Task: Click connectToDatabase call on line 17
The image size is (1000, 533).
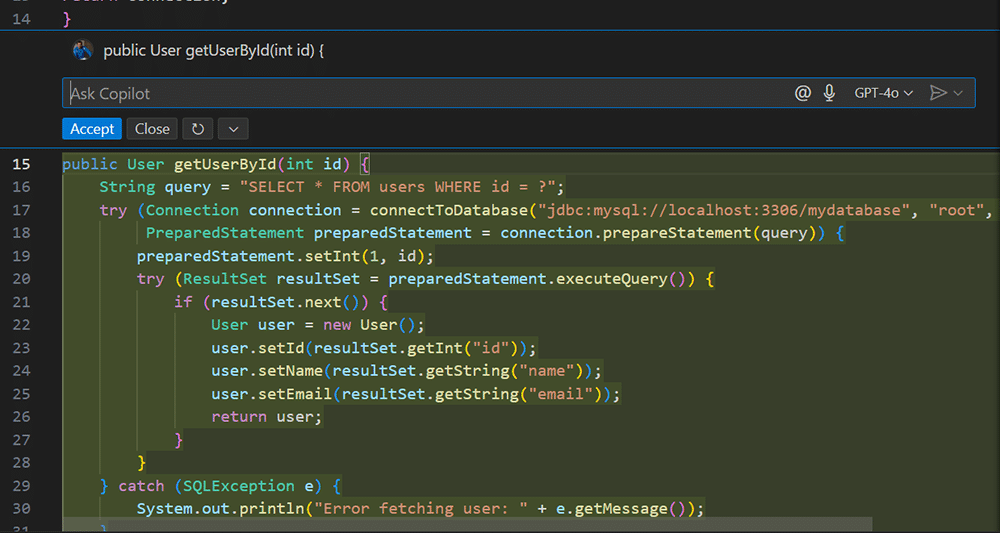Action: coord(449,210)
